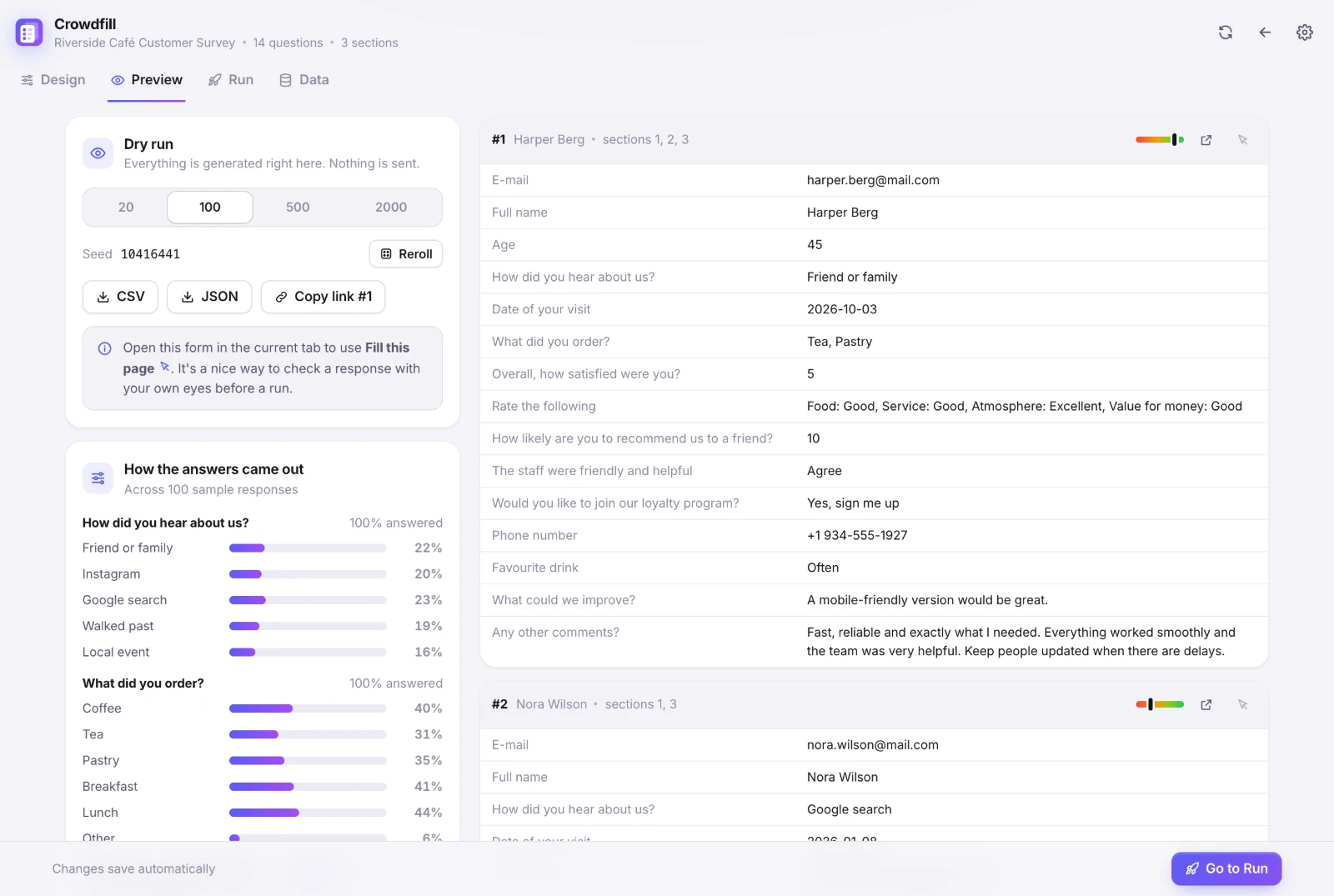Click the seed value 10416441
The height and width of the screenshot is (896, 1334).
150,254
